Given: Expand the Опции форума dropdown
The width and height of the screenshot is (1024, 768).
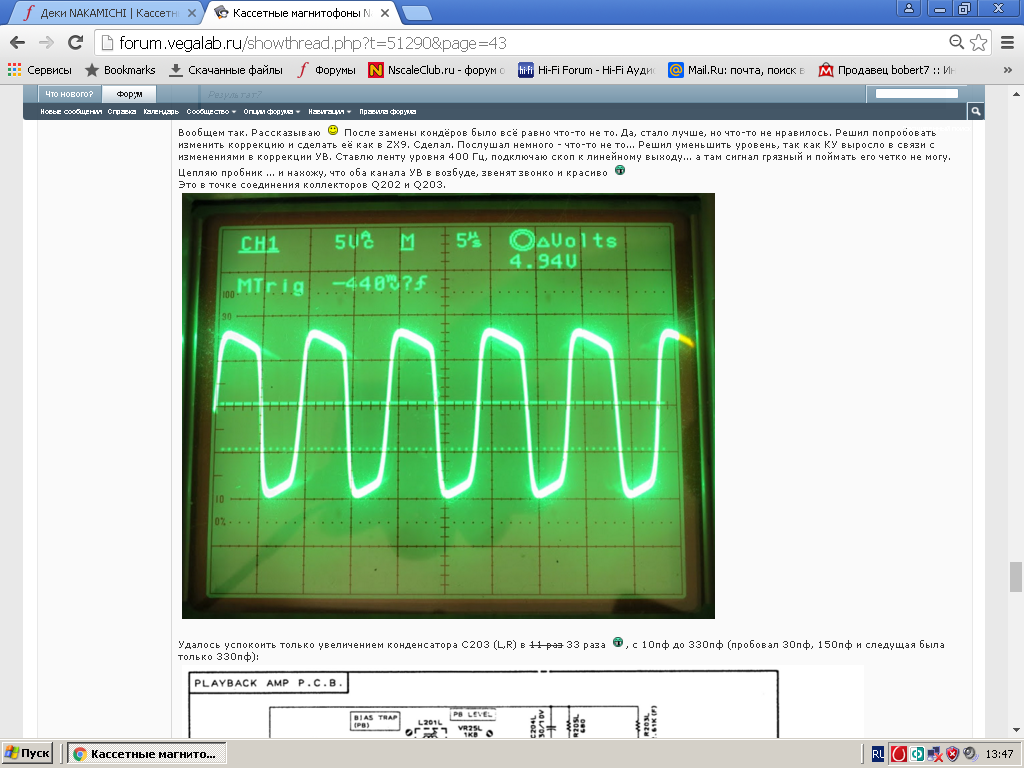Looking at the screenshot, I should coord(271,112).
